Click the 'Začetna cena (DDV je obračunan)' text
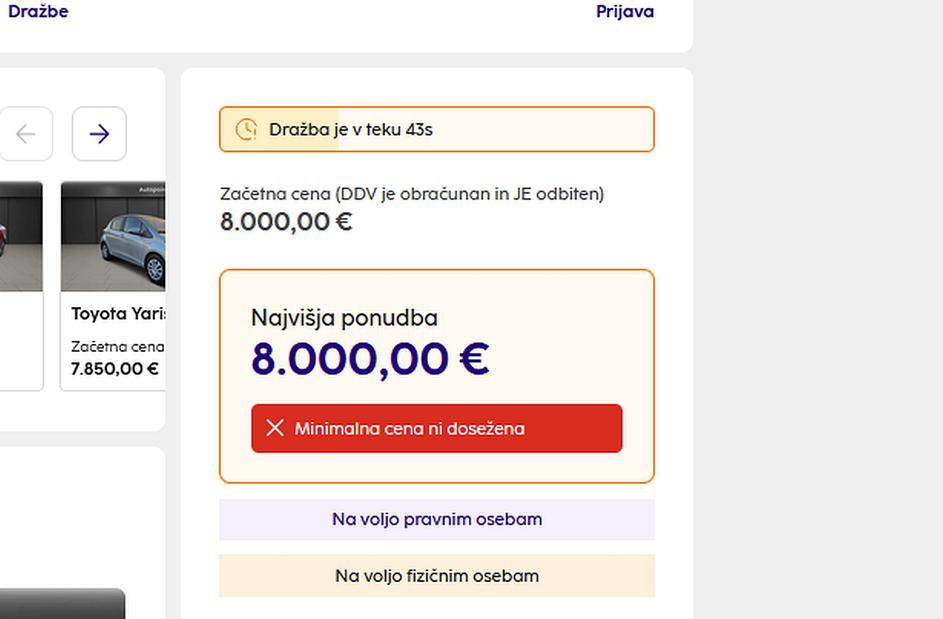The height and width of the screenshot is (619, 943). point(411,194)
